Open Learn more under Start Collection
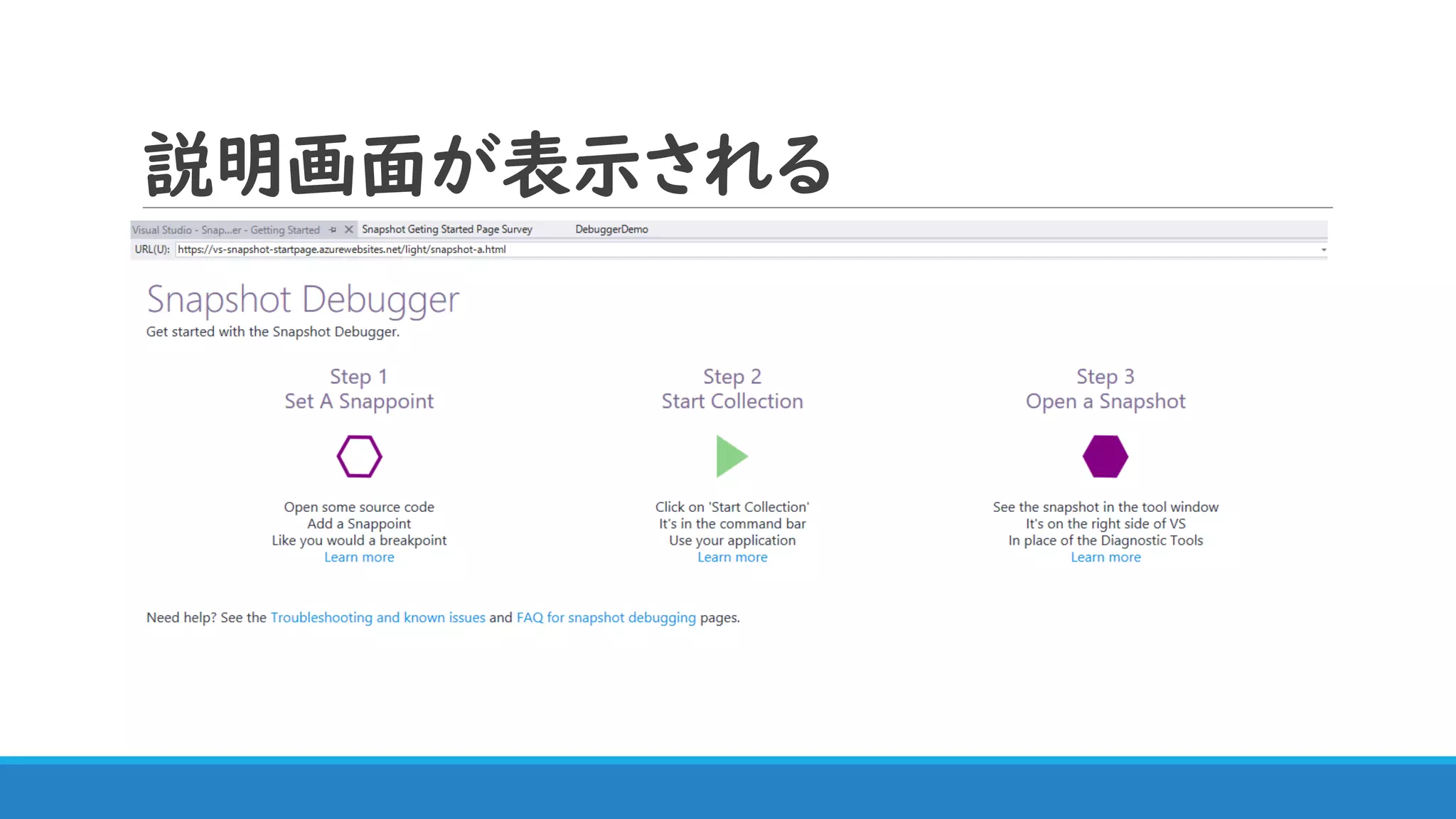Image resolution: width=1456 pixels, height=819 pixels. coord(732,557)
